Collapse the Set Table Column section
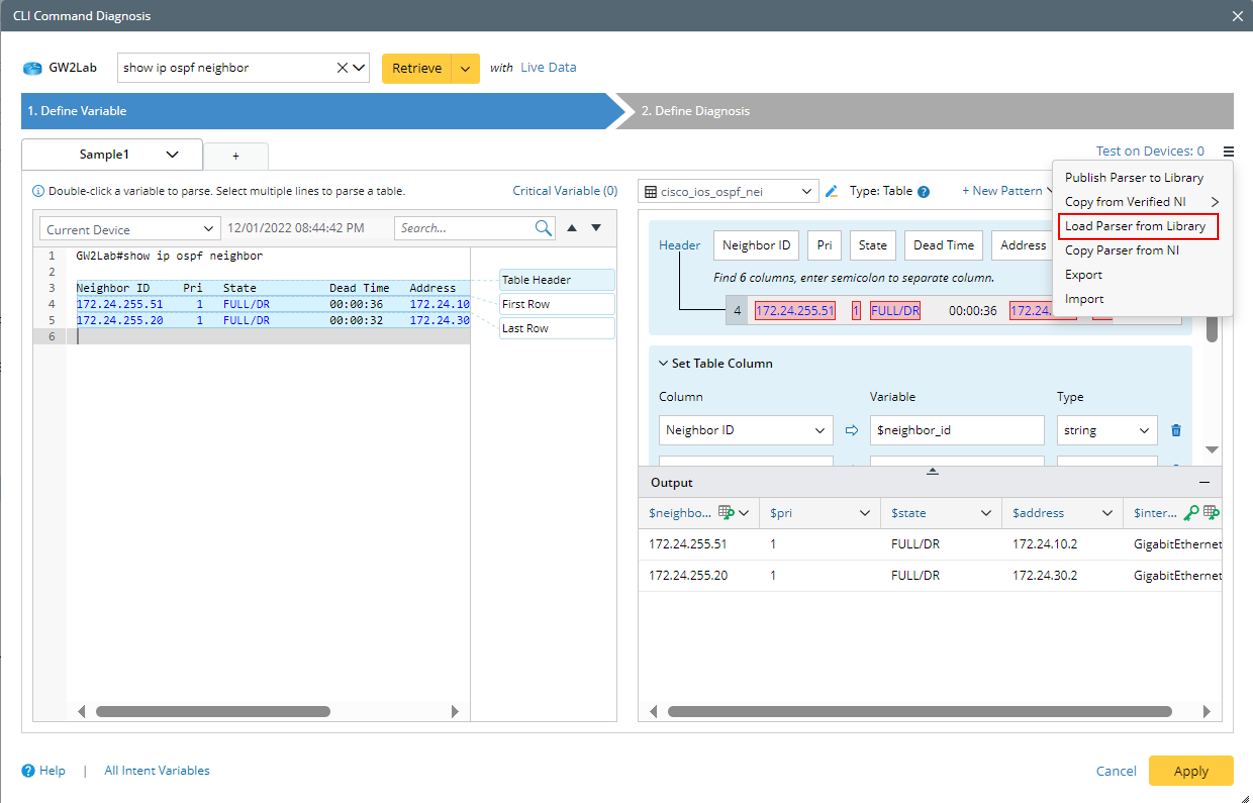The width and height of the screenshot is (1253, 803). 661,364
